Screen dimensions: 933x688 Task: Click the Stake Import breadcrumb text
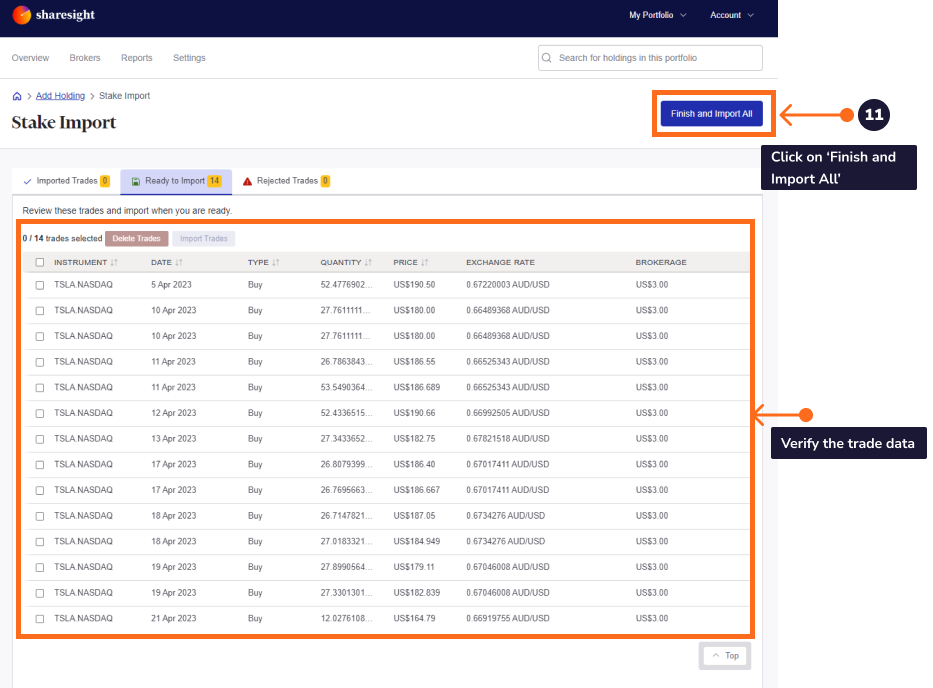[x=124, y=96]
